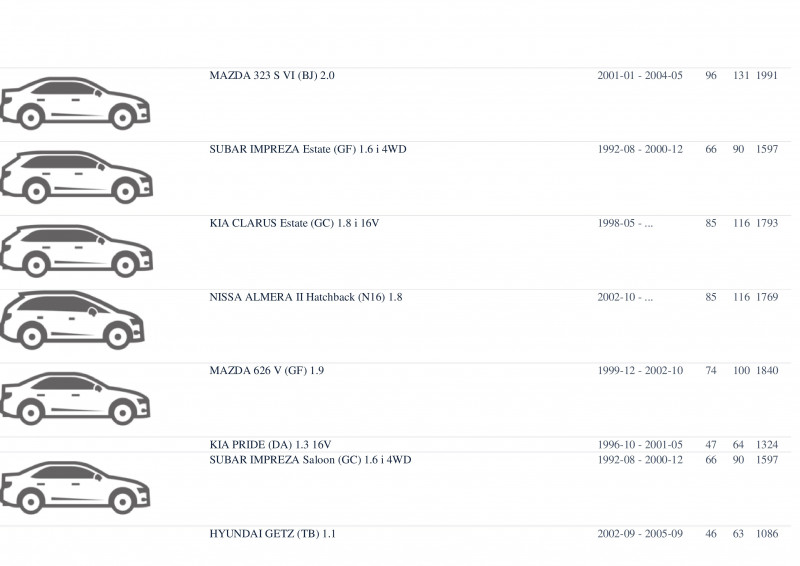The image size is (800, 566).
Task: Click the Subaru Impreza Estate car icon
Action: coord(77,177)
